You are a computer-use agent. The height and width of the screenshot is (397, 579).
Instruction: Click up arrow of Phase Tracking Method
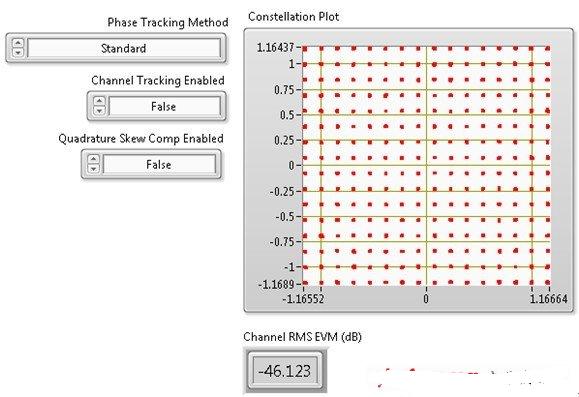pos(18,43)
